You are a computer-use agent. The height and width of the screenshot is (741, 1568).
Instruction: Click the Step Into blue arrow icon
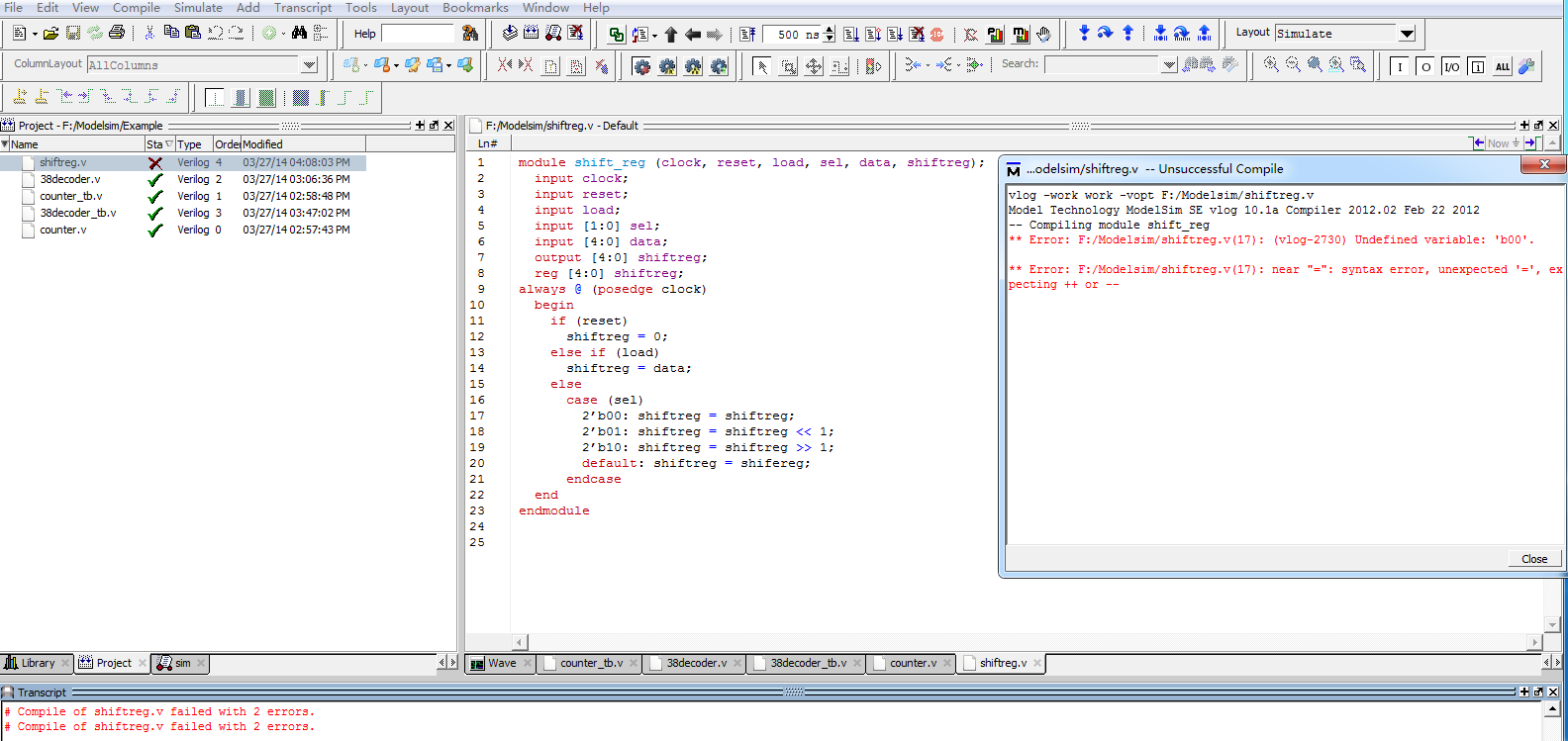[1084, 34]
